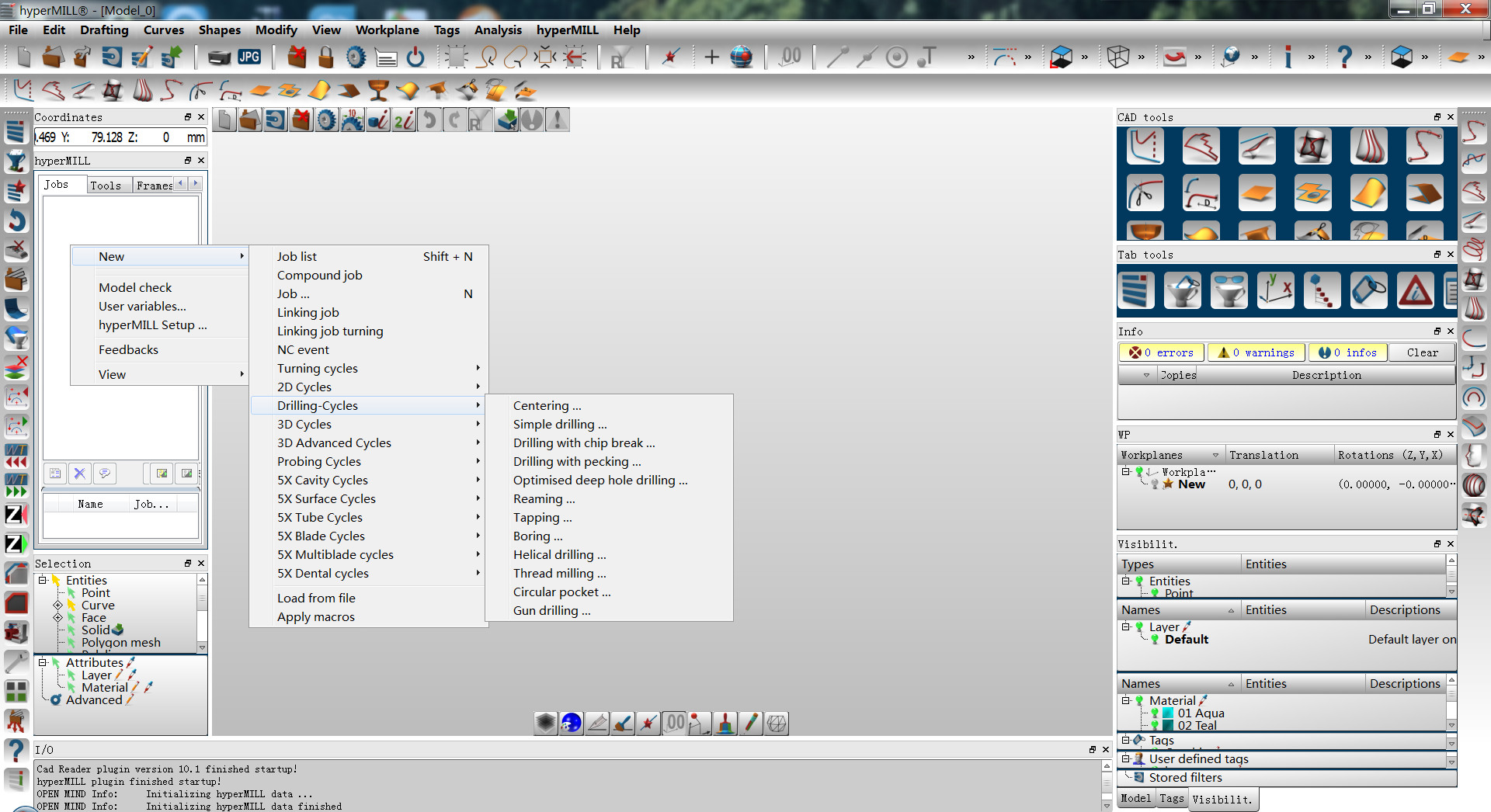Click the JPG export icon
Screen dimensions: 1491x812
pos(249,57)
